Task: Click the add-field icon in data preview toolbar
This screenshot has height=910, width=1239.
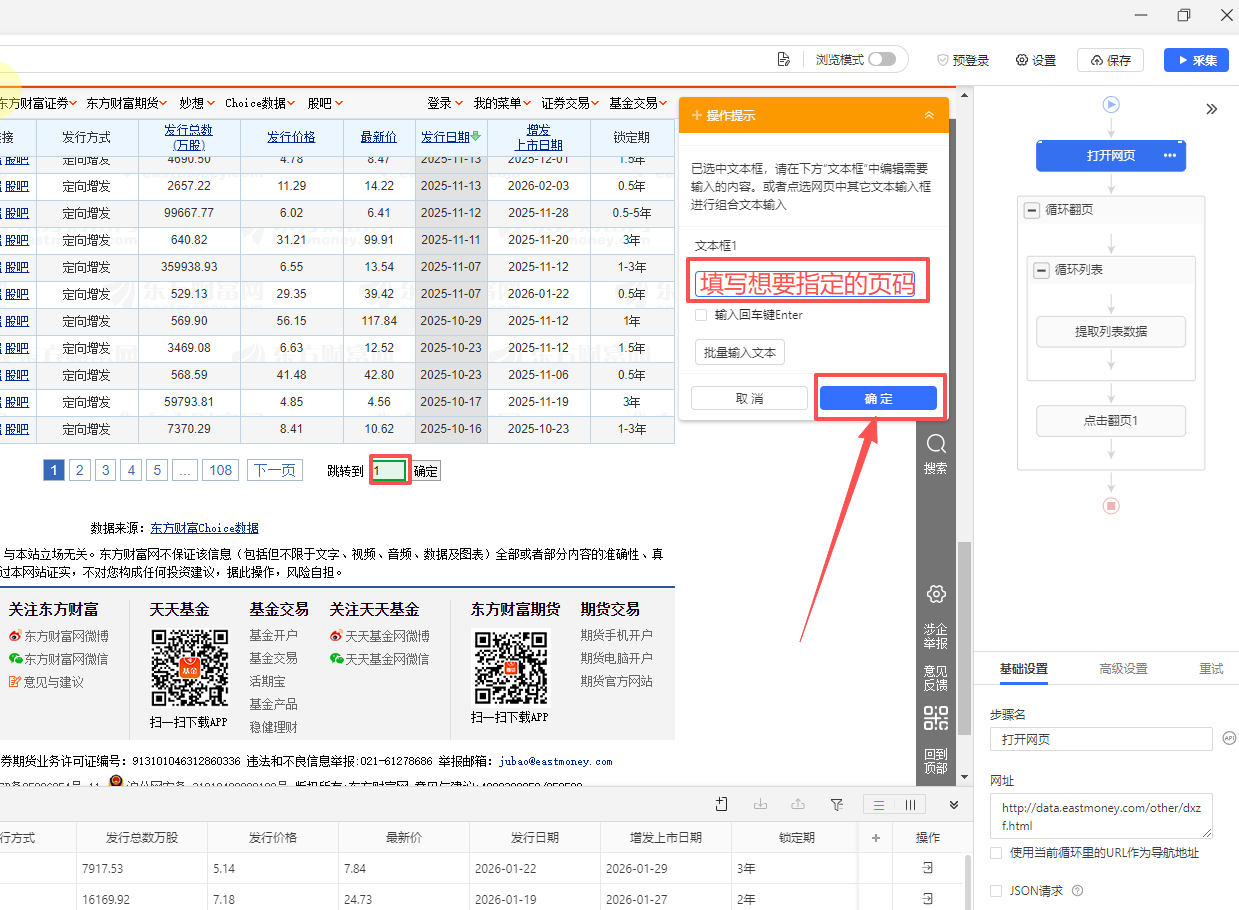Action: 722,804
